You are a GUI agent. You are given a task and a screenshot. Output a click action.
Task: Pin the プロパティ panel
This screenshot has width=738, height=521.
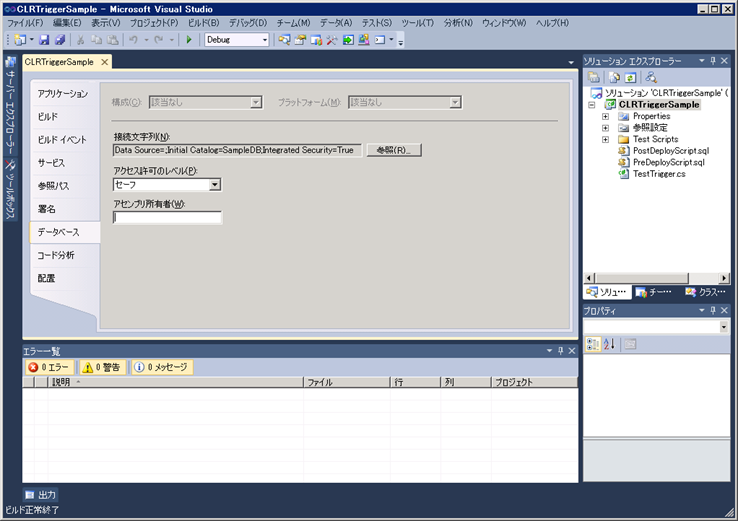click(x=713, y=310)
